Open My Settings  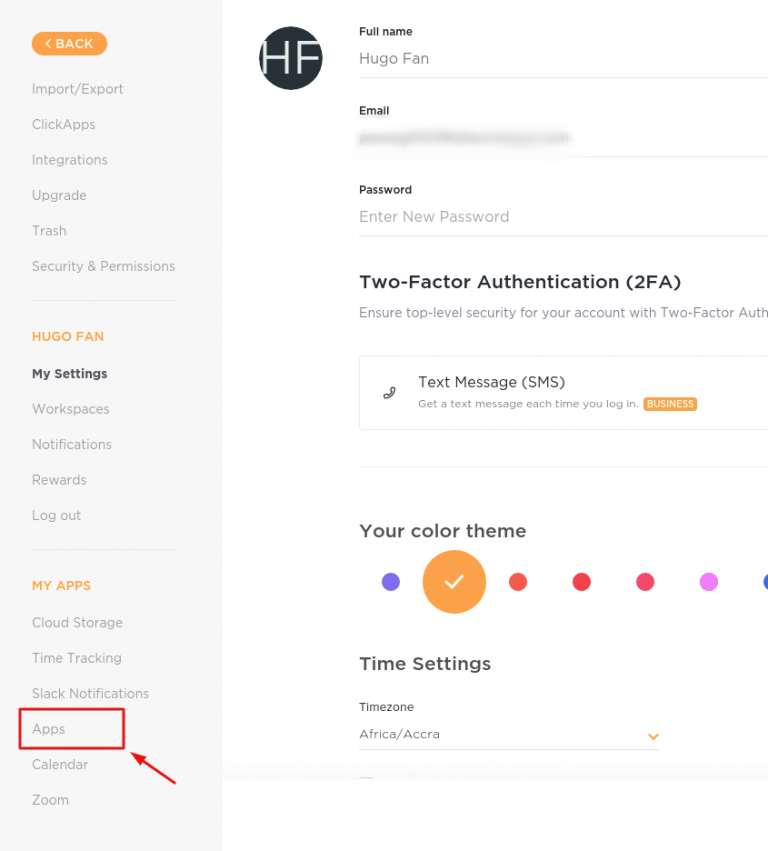pyautogui.click(x=69, y=373)
